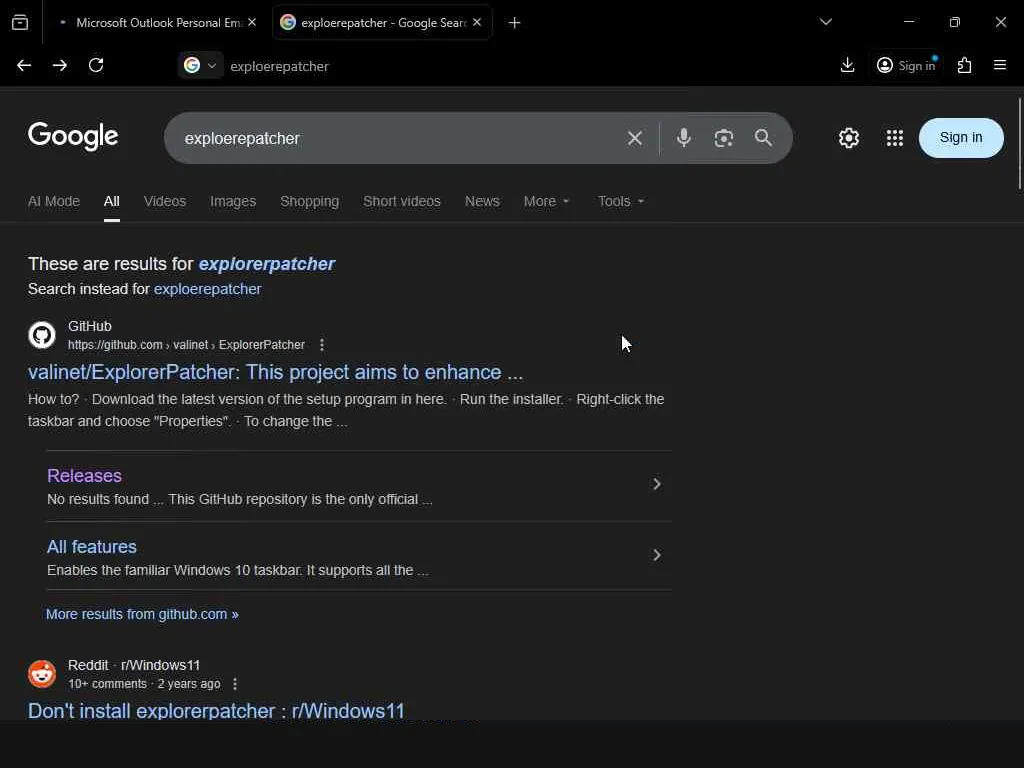The image size is (1024, 768).
Task: Click corrected term explorerpatcher link
Action: coord(266,264)
